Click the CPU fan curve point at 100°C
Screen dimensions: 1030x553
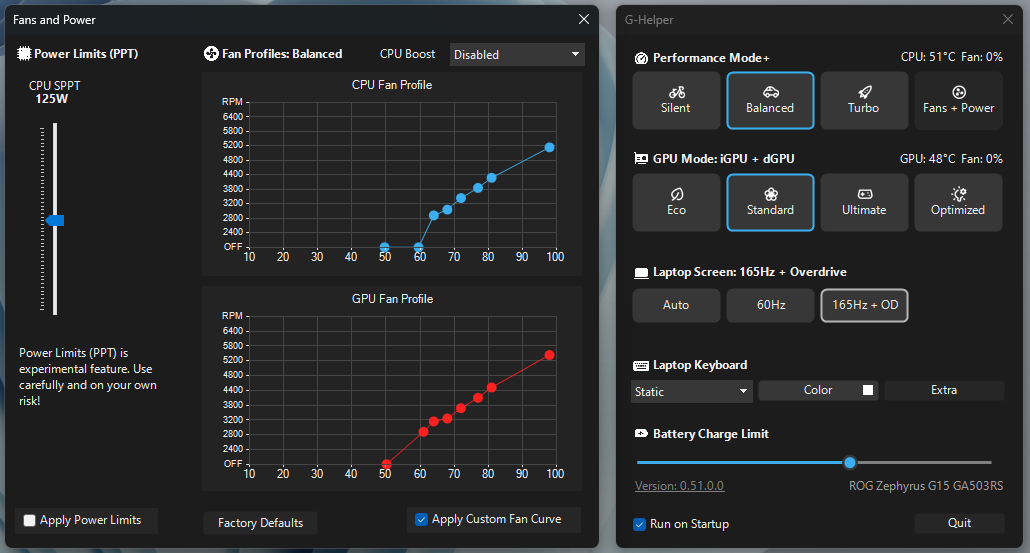coord(549,148)
